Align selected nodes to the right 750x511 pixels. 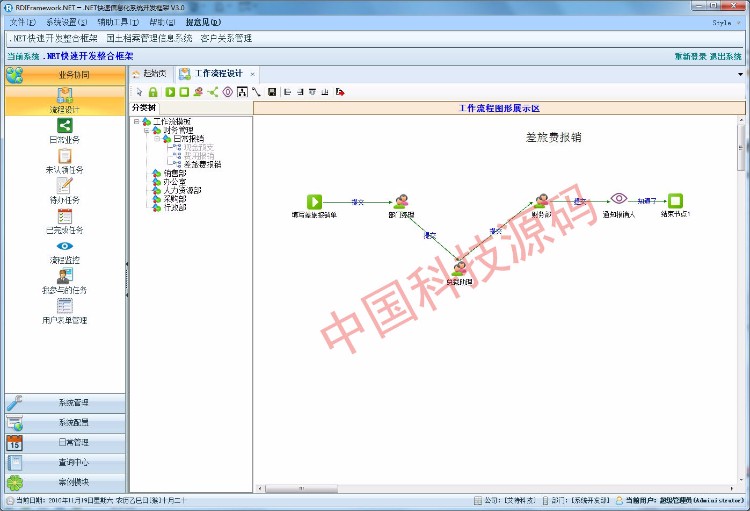(x=300, y=92)
